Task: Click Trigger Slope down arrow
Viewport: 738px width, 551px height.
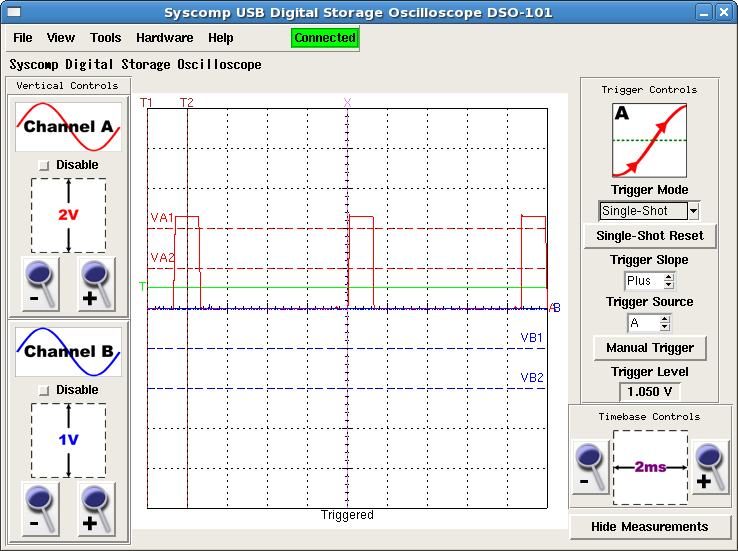Action: [x=669, y=285]
